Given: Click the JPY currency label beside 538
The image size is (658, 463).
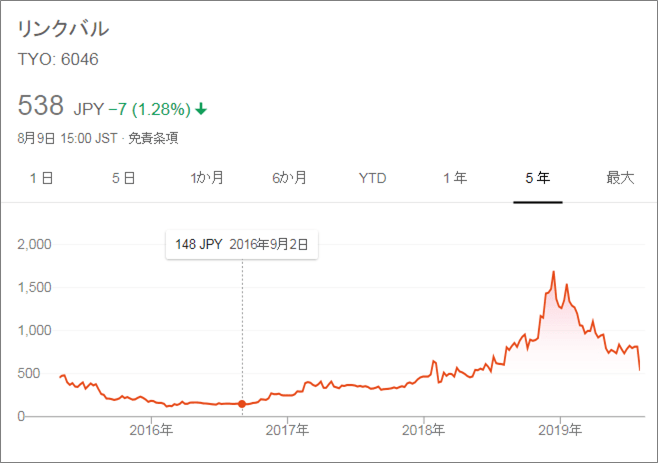Looking at the screenshot, I should 89,110.
